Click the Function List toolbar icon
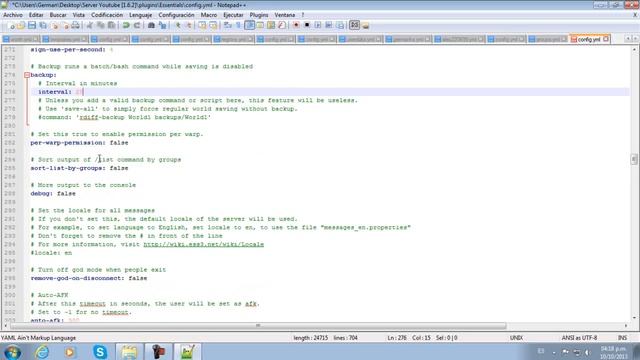 point(282,25)
